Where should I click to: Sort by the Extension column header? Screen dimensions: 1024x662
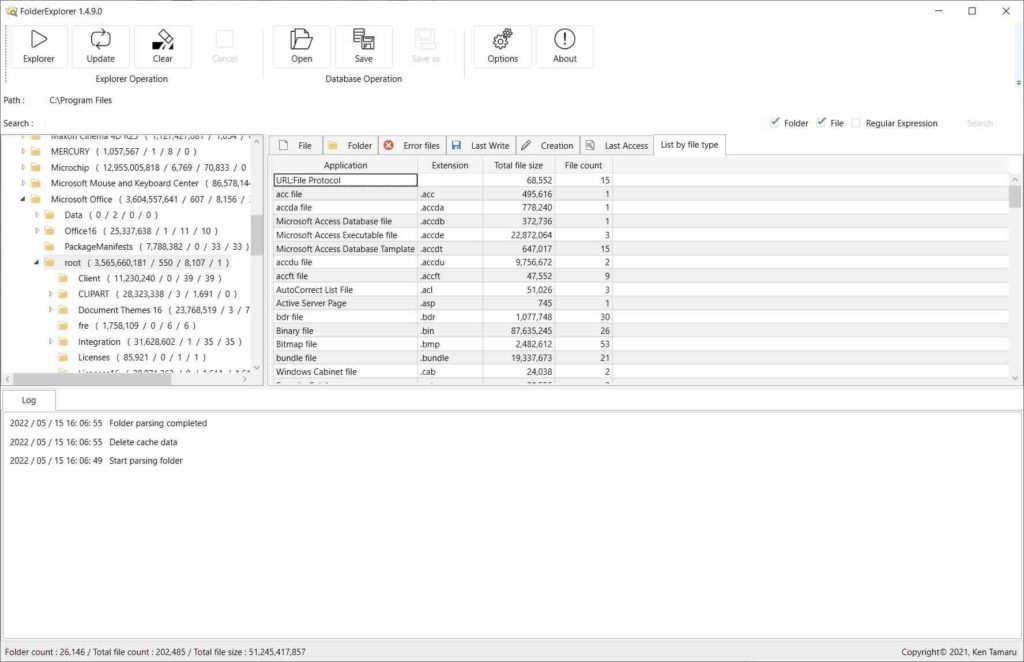[449, 165]
